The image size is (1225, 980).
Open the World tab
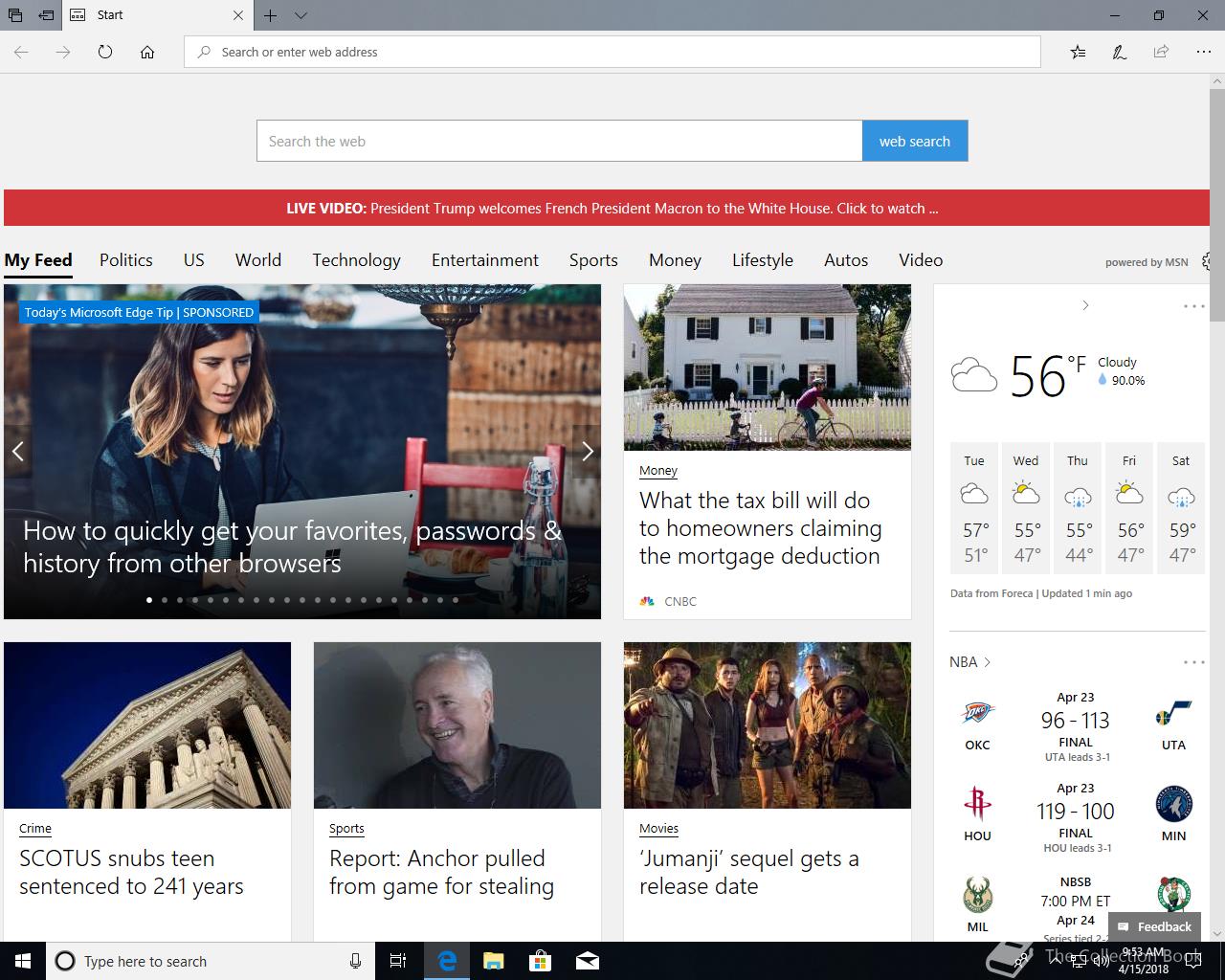(x=258, y=260)
